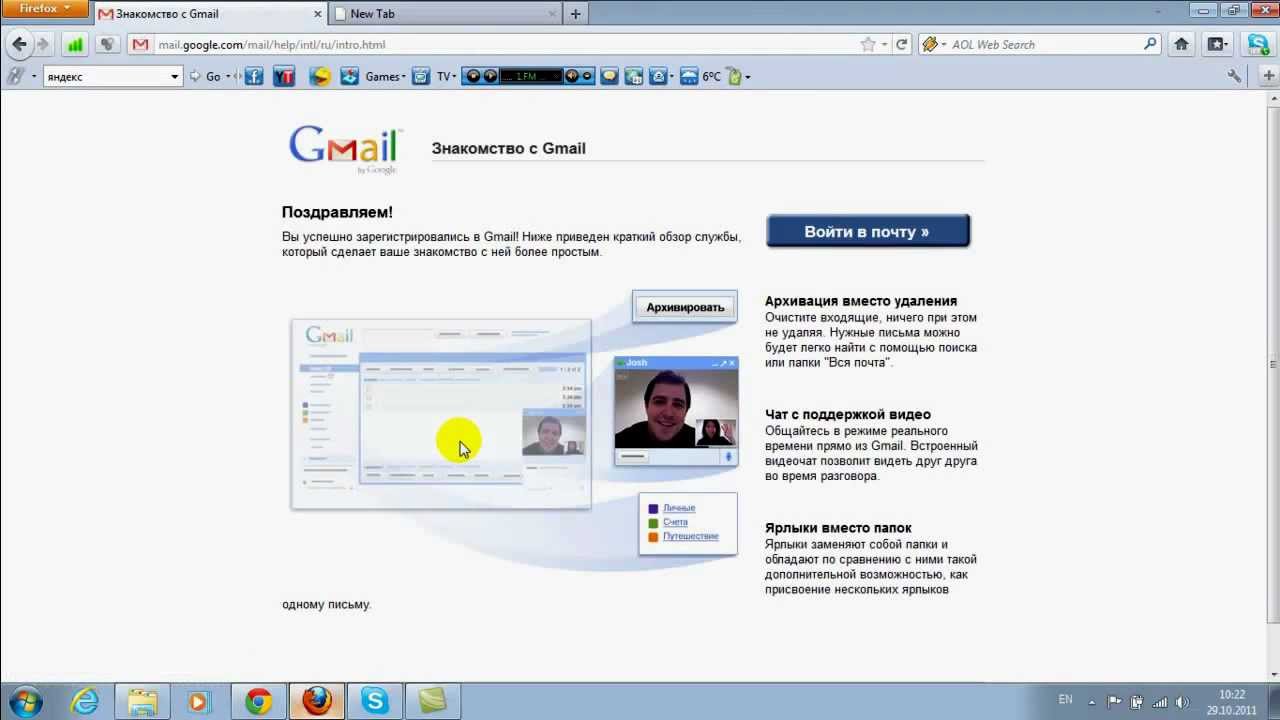Adjust volume via the system tray speaker
The height and width of the screenshot is (720, 1280).
(x=1183, y=701)
